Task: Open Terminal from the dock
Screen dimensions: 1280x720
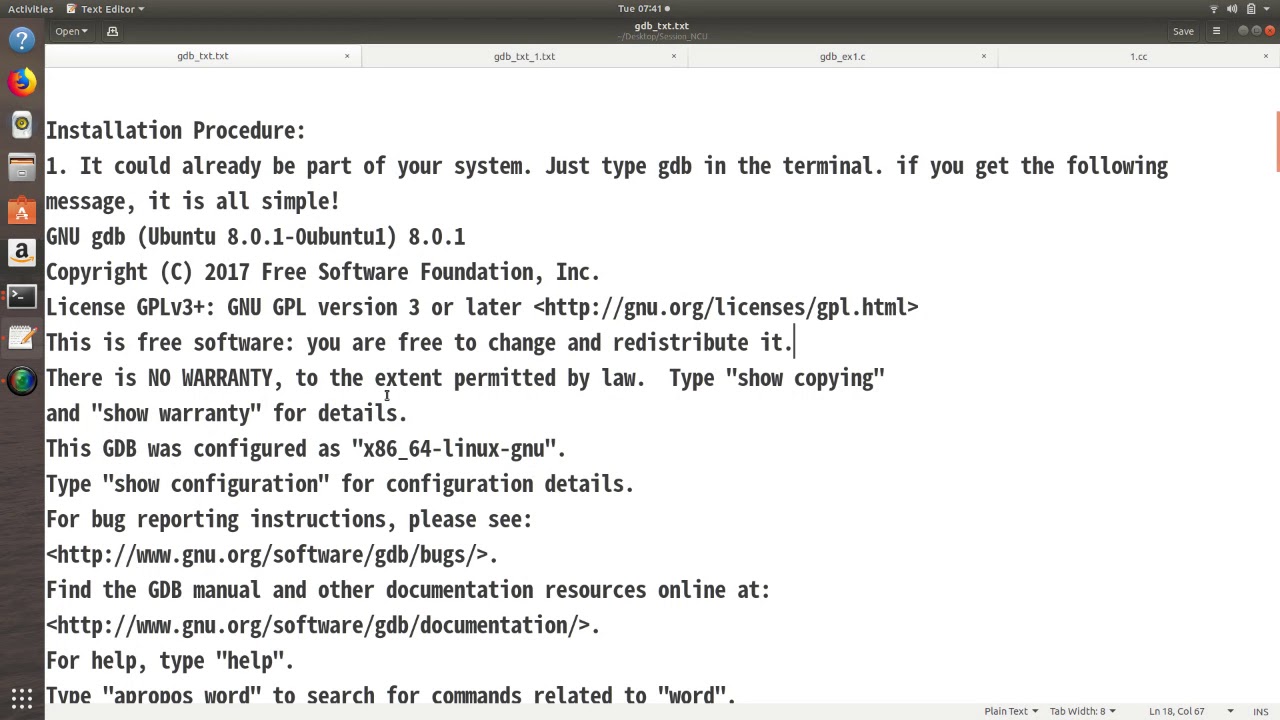Action: 22,296
